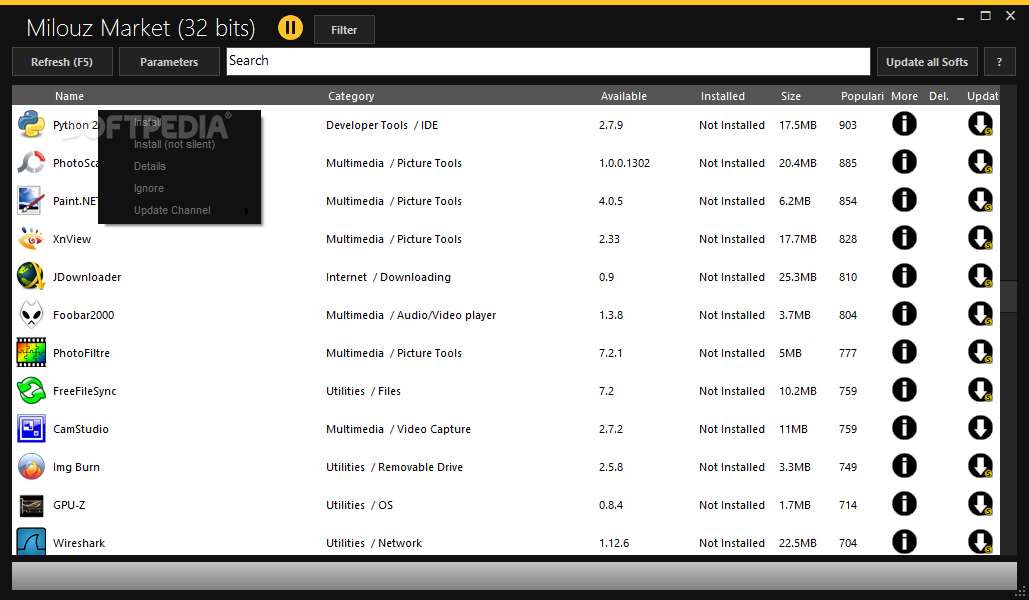This screenshot has width=1029, height=600.
Task: Click the 25.3MB size value
Action: pos(797,277)
